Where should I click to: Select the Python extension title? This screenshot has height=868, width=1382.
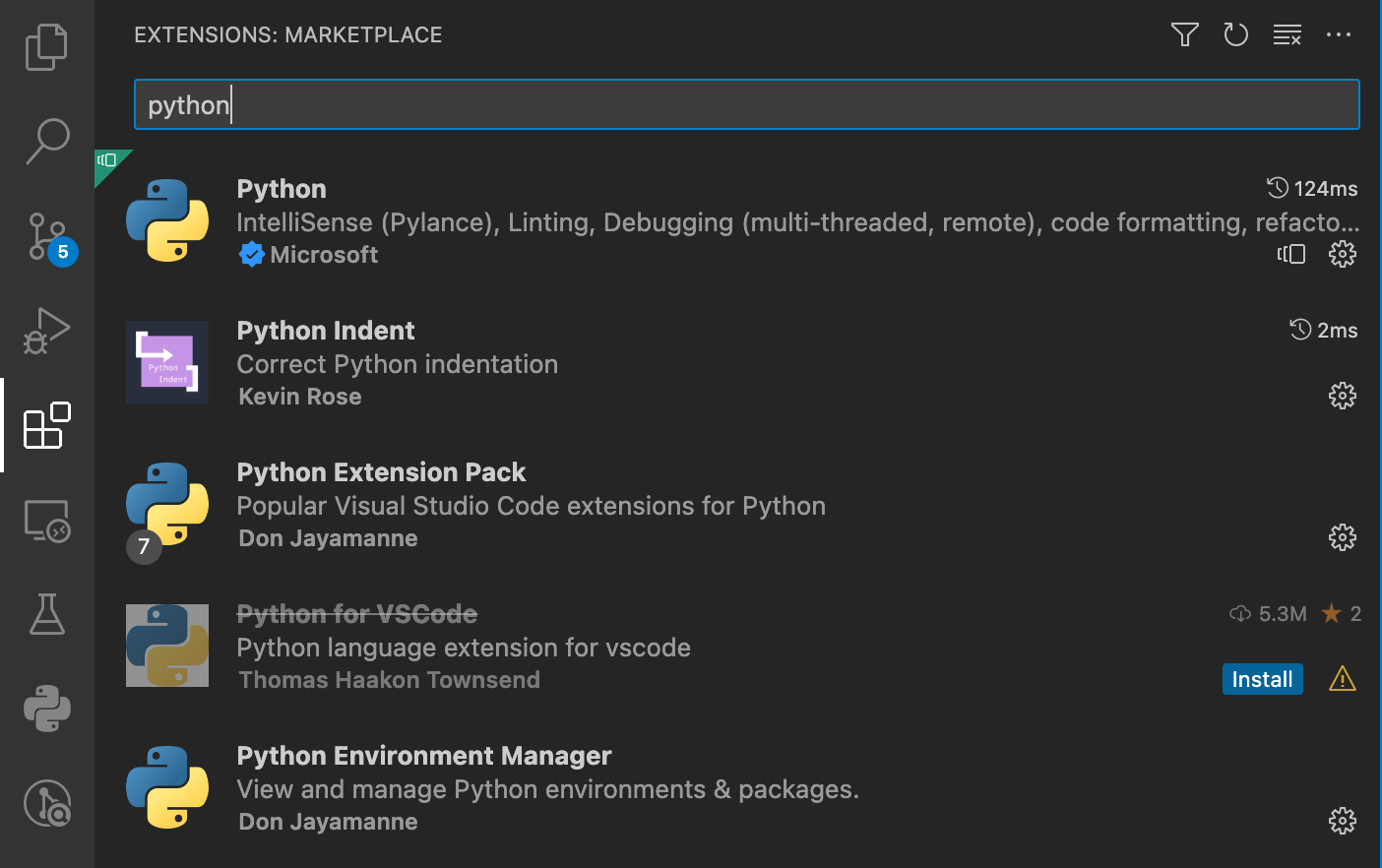(282, 189)
